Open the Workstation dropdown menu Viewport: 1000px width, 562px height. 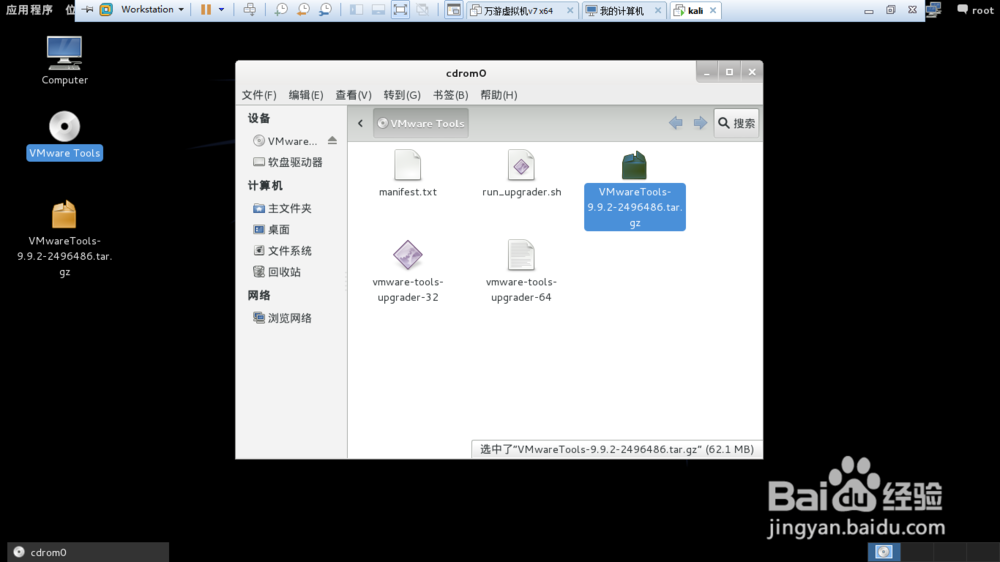(152, 10)
